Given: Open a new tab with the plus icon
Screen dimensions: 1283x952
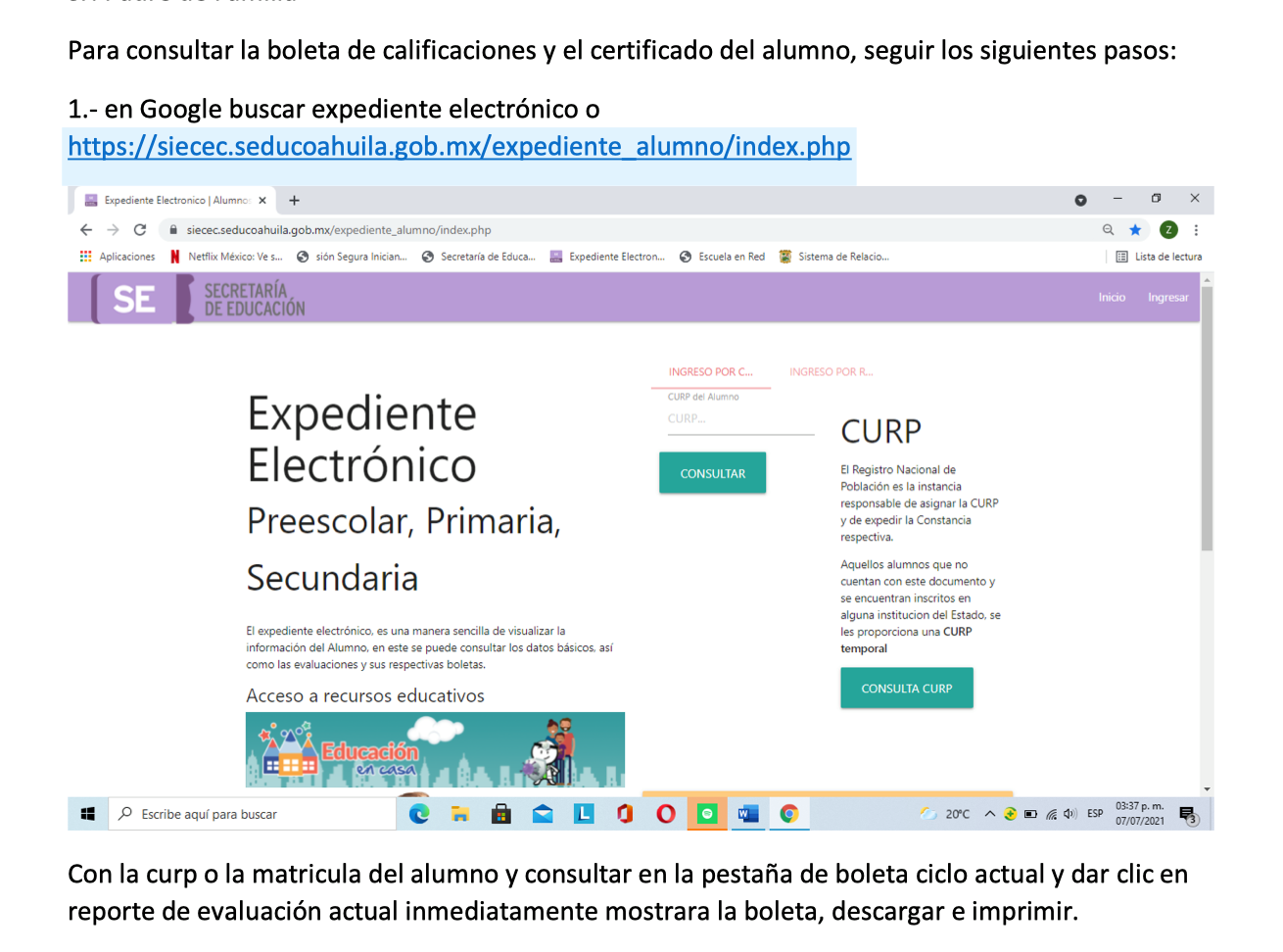Looking at the screenshot, I should pos(294,200).
